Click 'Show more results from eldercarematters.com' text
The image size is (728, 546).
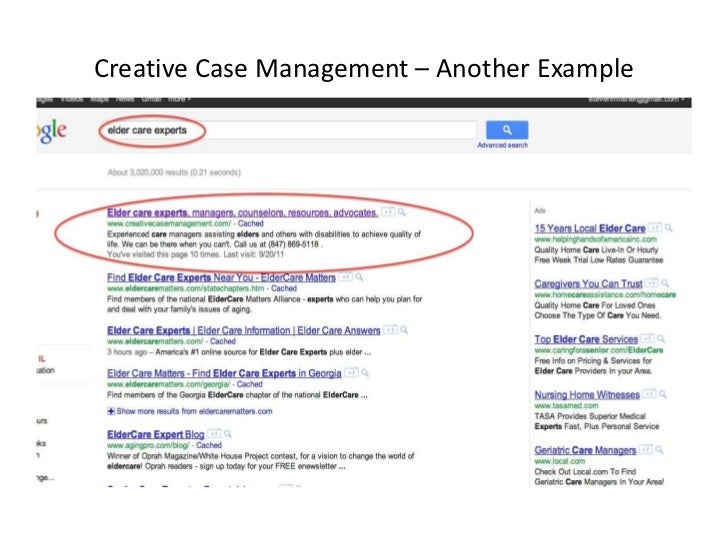(x=195, y=411)
